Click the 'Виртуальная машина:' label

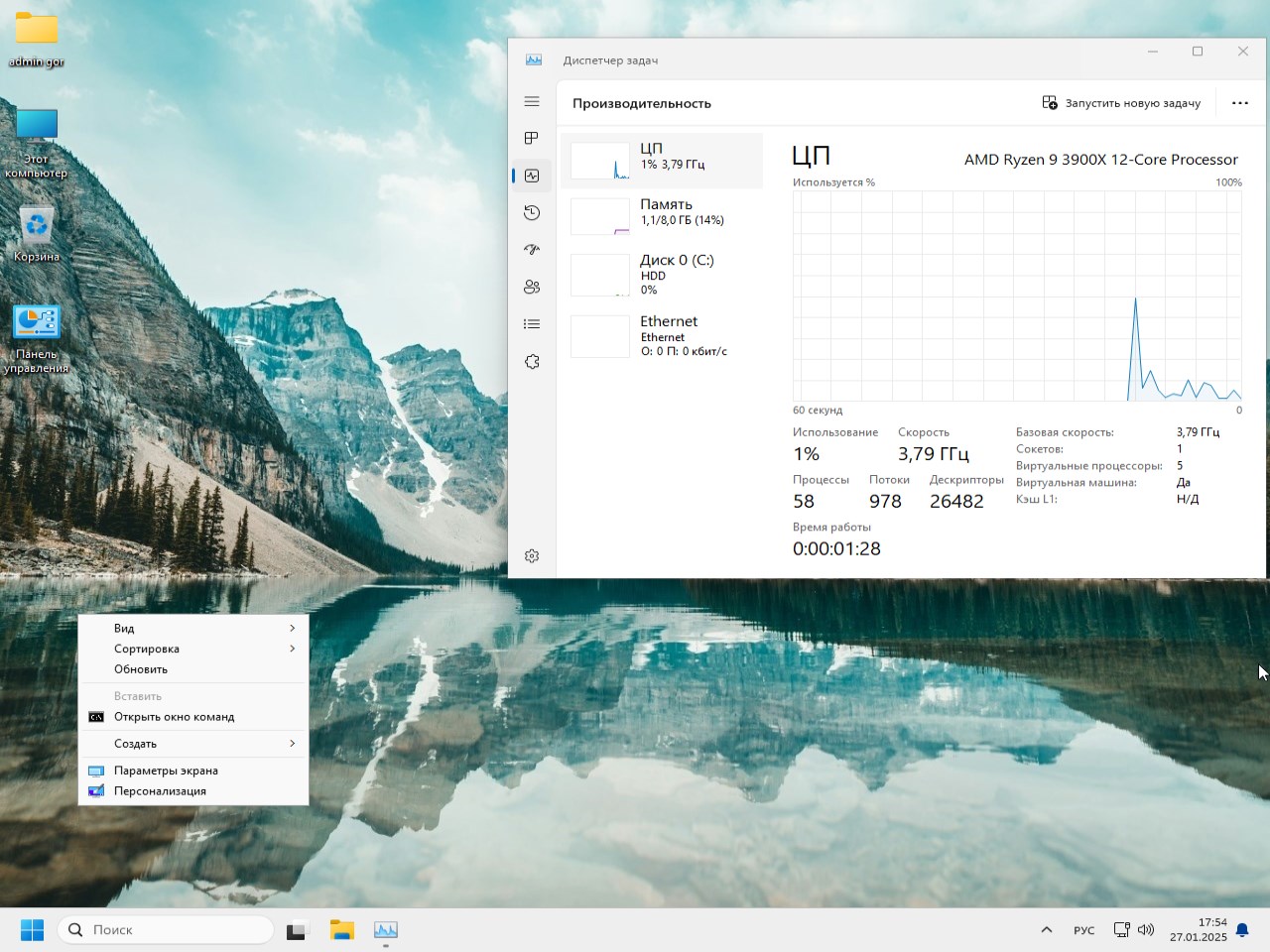[1077, 483]
